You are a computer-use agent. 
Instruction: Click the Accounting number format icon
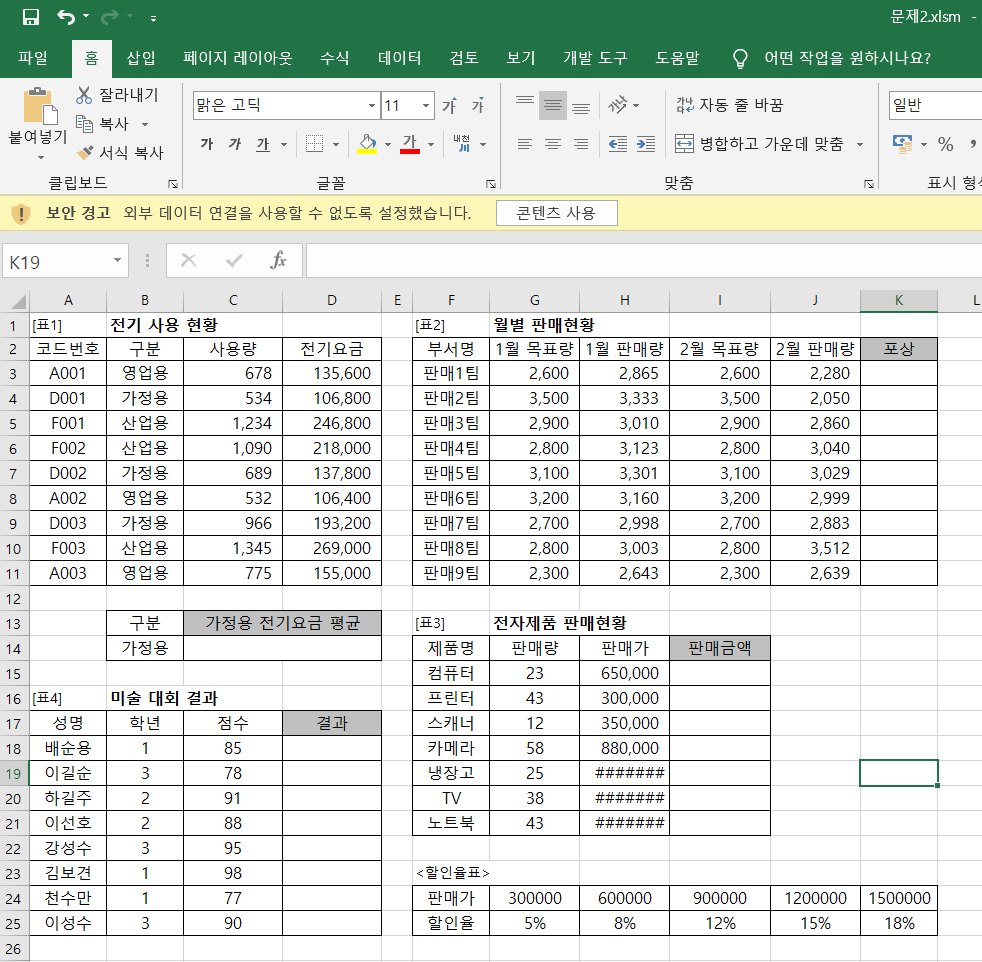902,144
